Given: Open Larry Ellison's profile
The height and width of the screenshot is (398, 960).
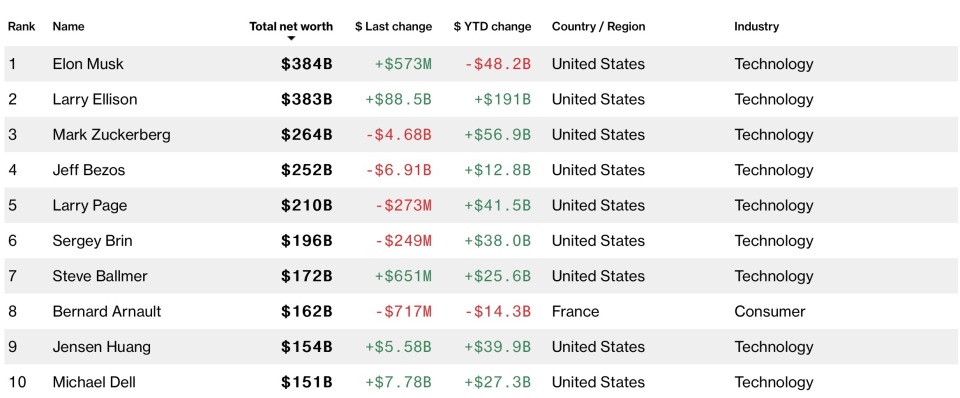Looking at the screenshot, I should point(95,99).
